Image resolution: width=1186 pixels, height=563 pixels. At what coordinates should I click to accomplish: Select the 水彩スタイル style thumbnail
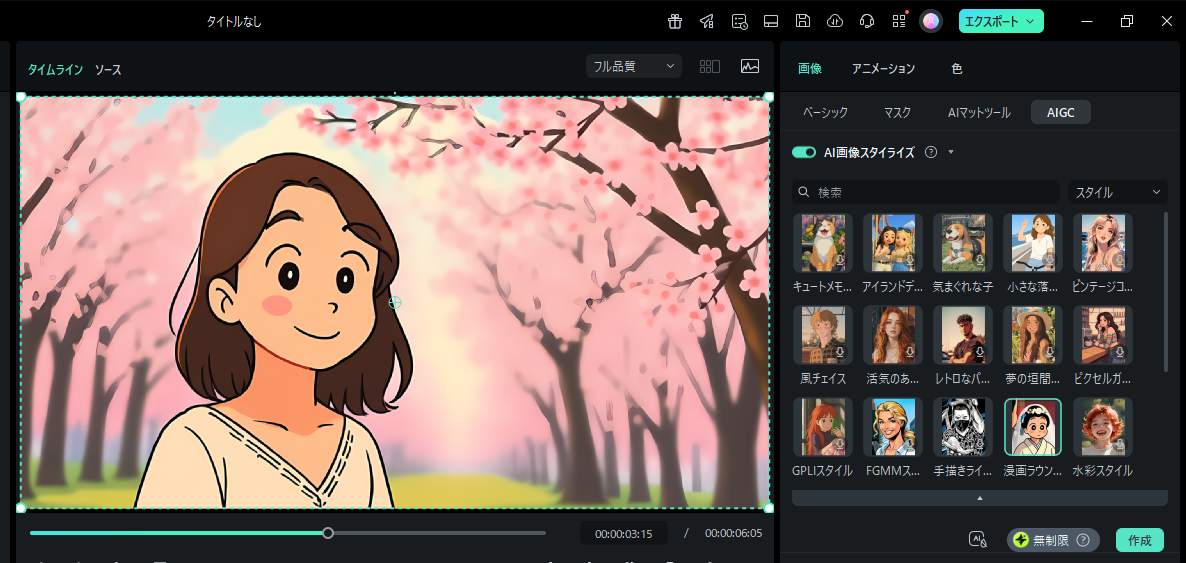[1102, 427]
